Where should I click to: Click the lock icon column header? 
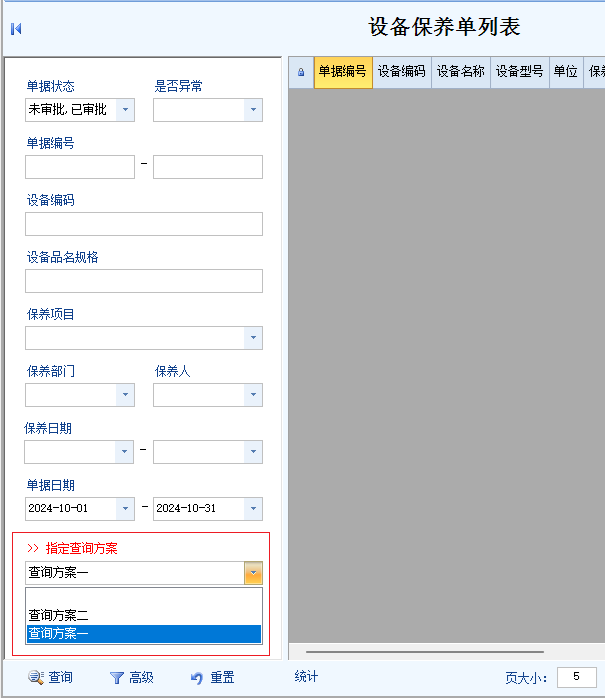[301, 72]
